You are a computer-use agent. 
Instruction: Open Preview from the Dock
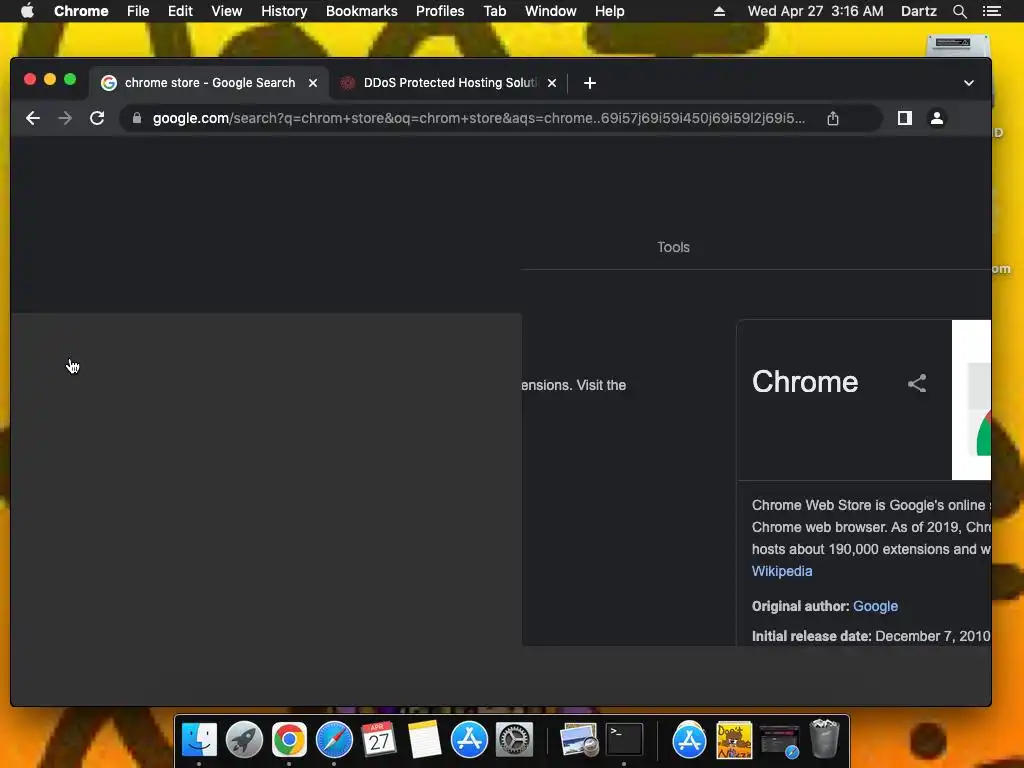point(579,740)
